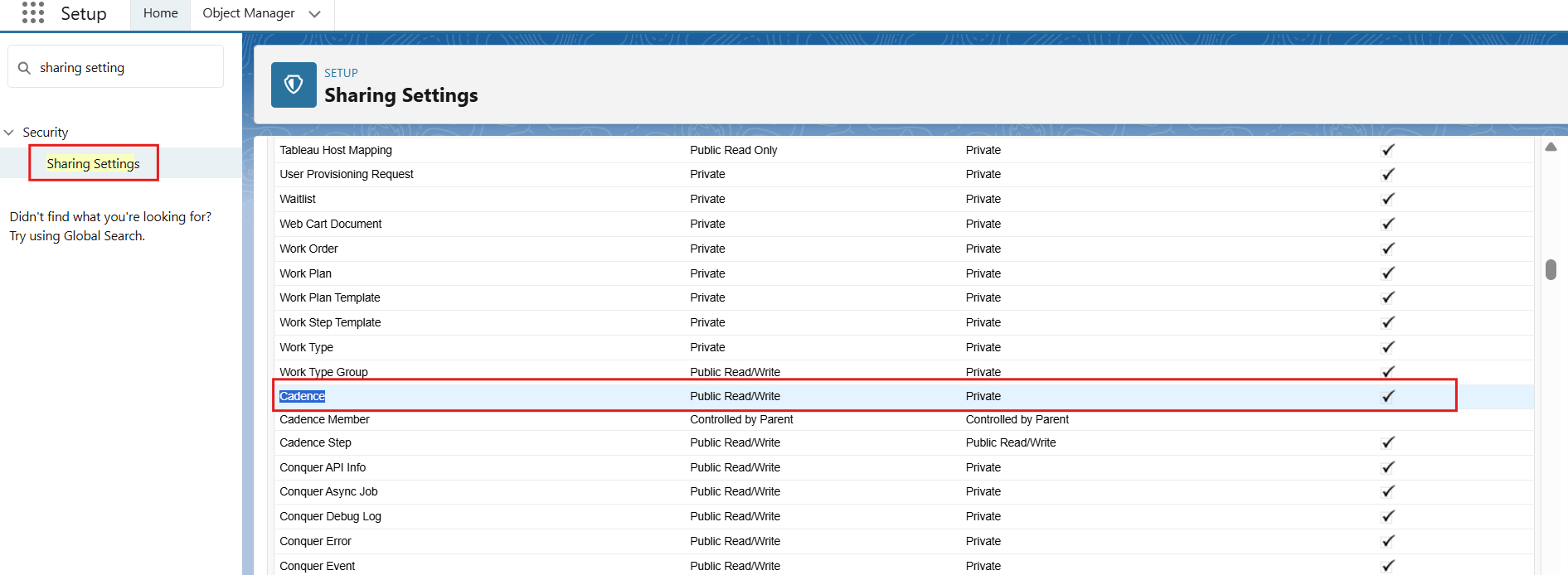Click the Work Order row label
Image resolution: width=1568 pixels, height=575 pixels.
tap(308, 249)
